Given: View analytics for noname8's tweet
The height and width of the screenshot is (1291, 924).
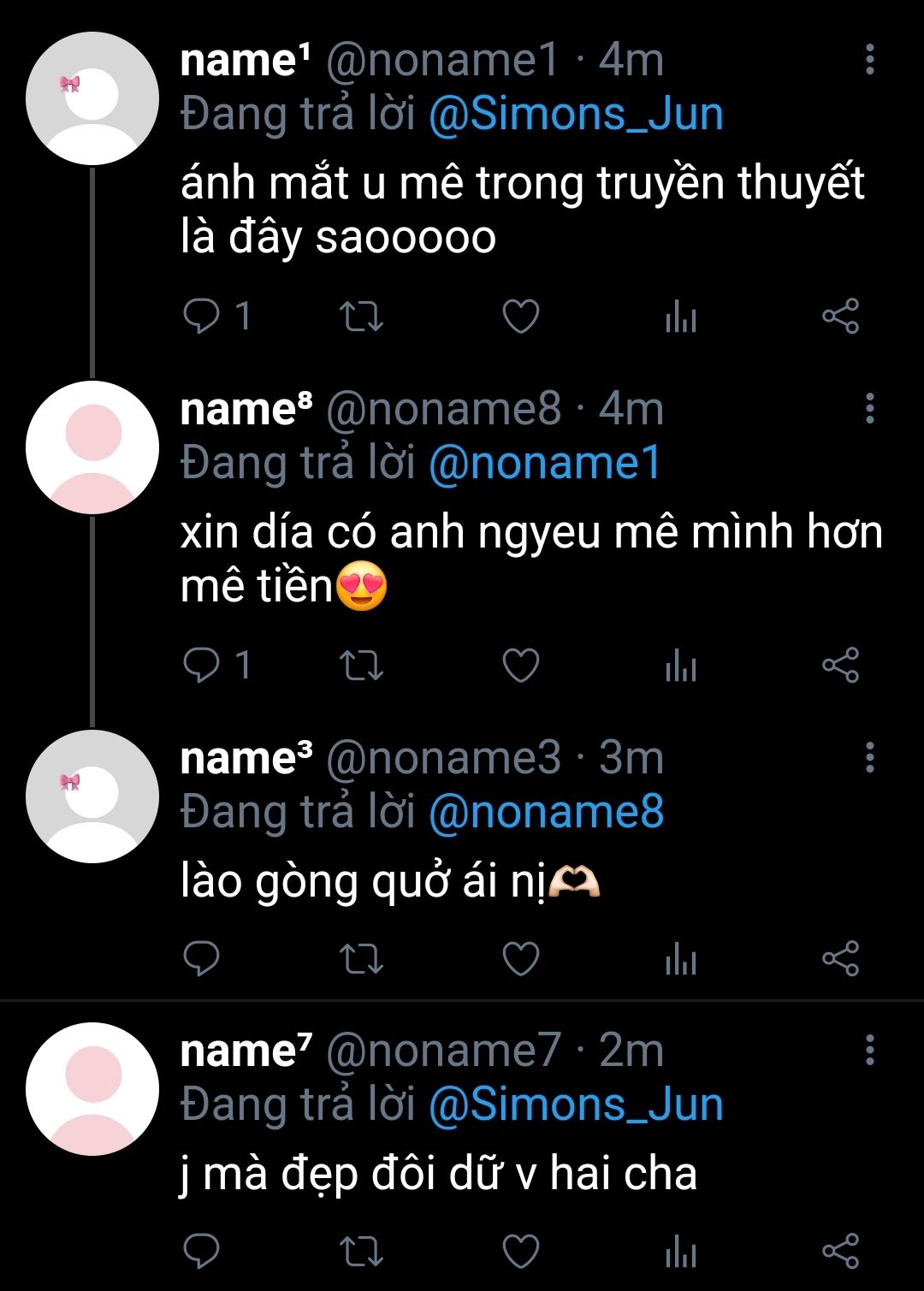Looking at the screenshot, I should [x=680, y=666].
